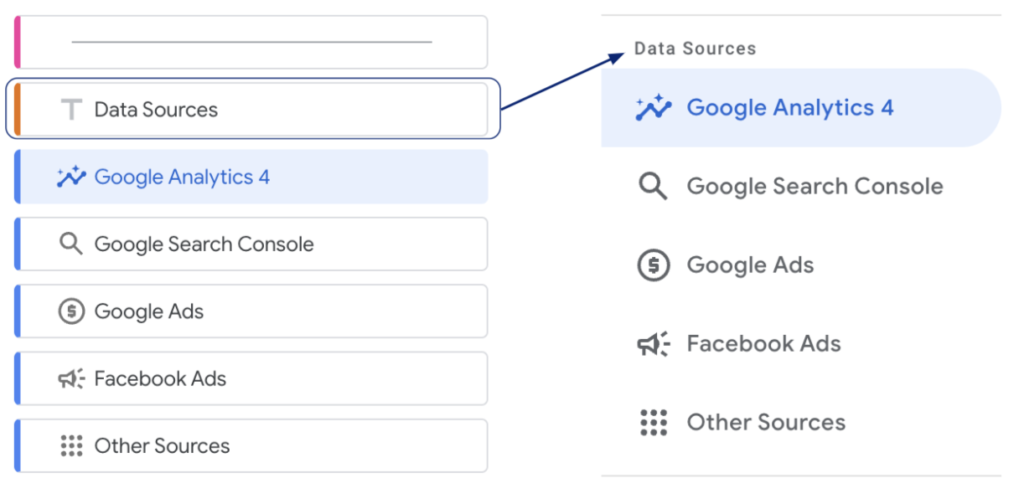Click magnifier icon in right navigation menu
Viewport: 1024px width, 494px height.
[653, 186]
